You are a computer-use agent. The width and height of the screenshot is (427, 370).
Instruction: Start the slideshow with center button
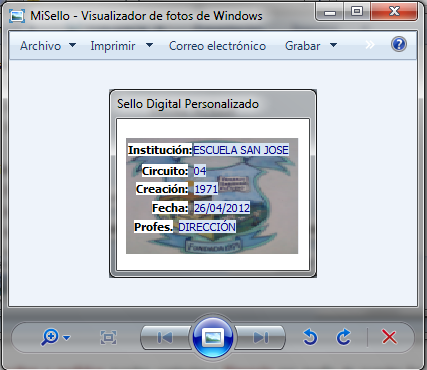click(213, 338)
